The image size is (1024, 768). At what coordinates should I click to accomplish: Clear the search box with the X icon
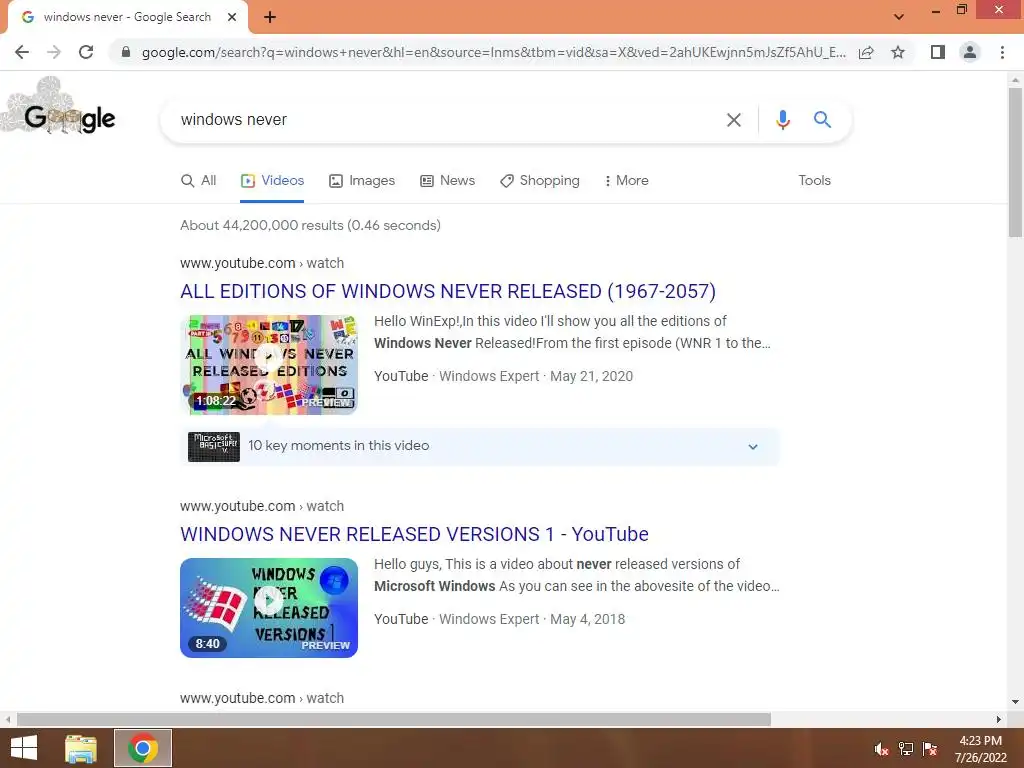coord(733,120)
